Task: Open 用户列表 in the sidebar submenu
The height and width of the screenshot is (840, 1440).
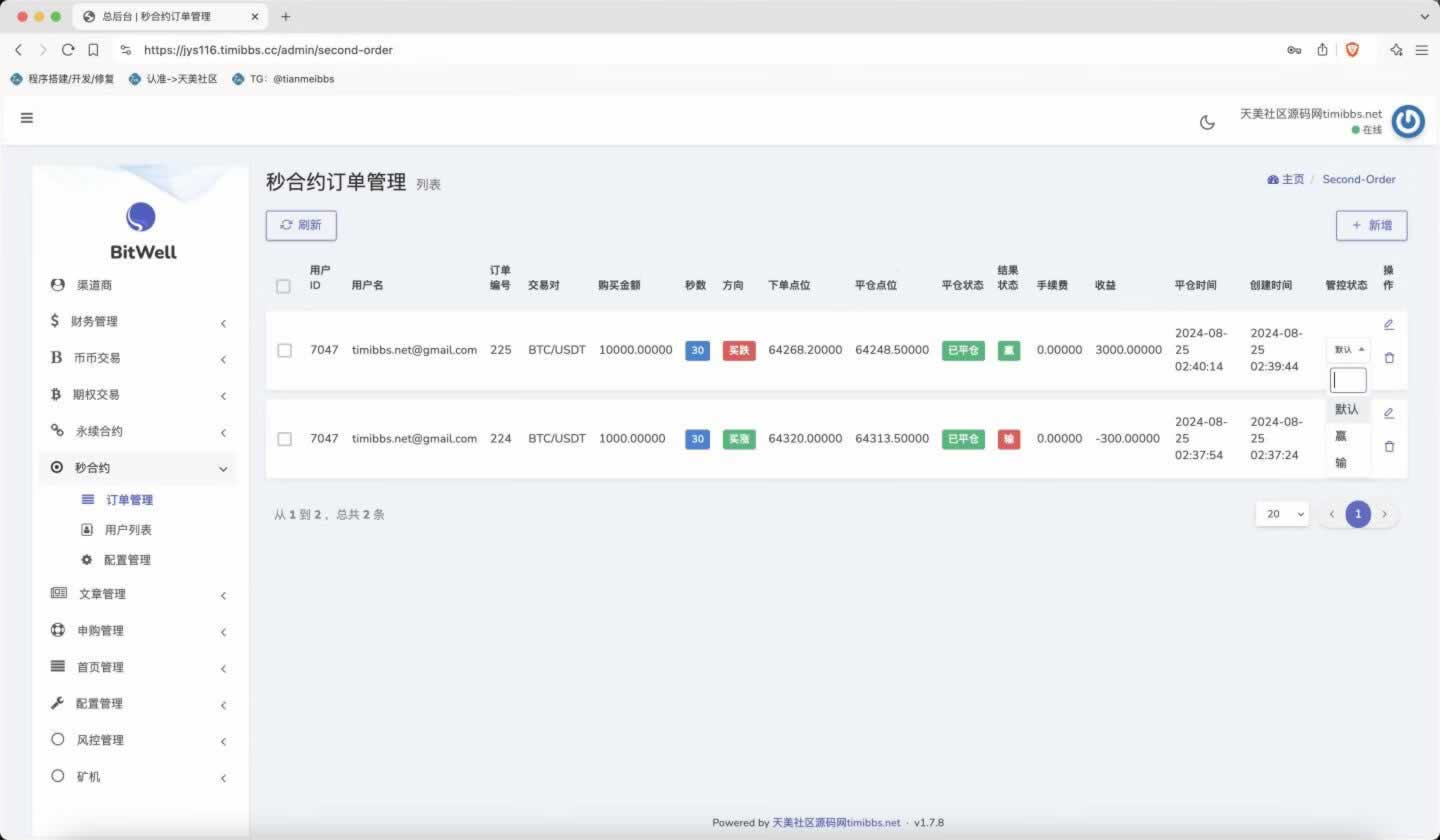Action: pos(128,530)
